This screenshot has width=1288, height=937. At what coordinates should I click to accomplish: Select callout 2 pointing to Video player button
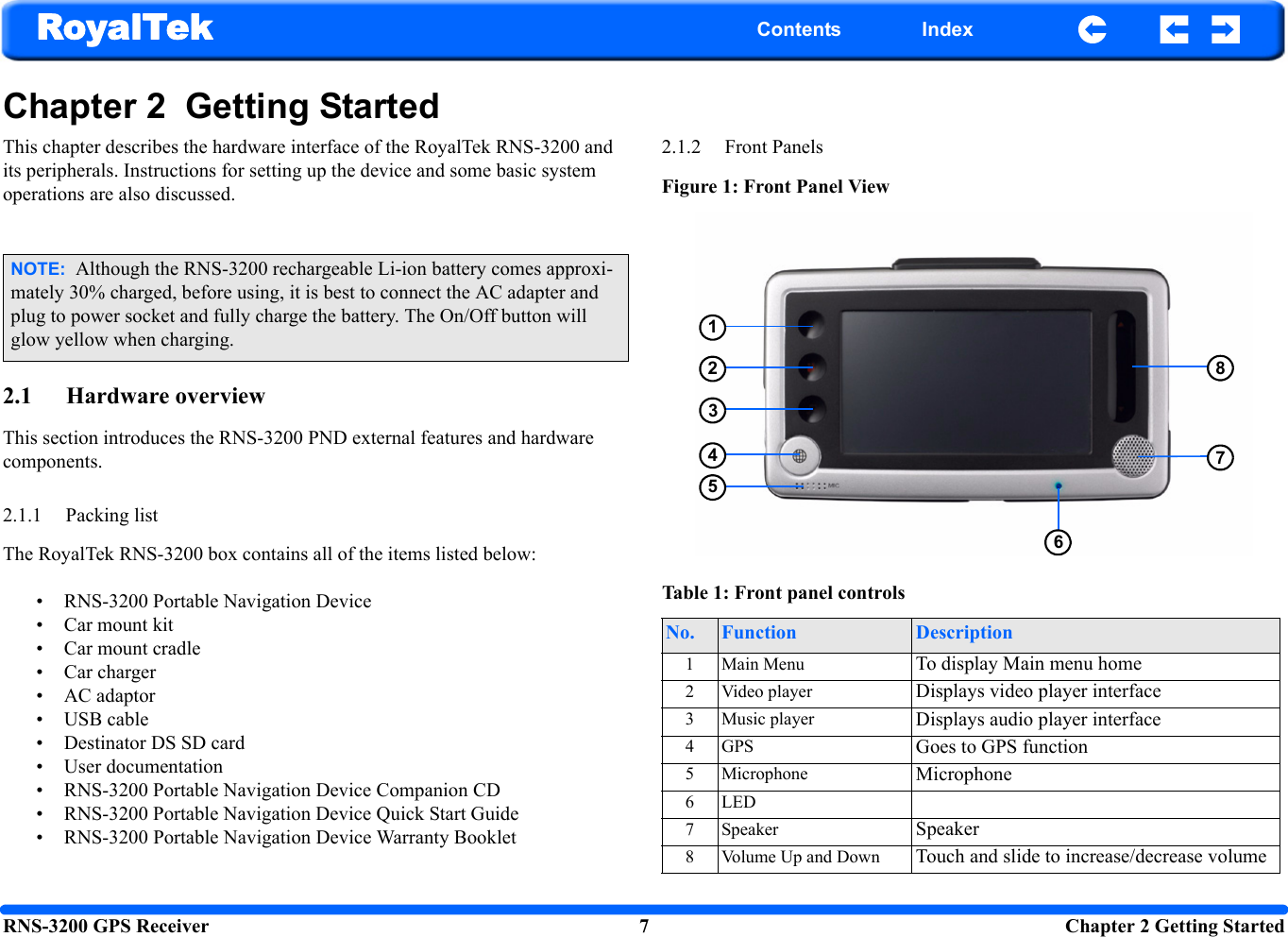click(712, 368)
